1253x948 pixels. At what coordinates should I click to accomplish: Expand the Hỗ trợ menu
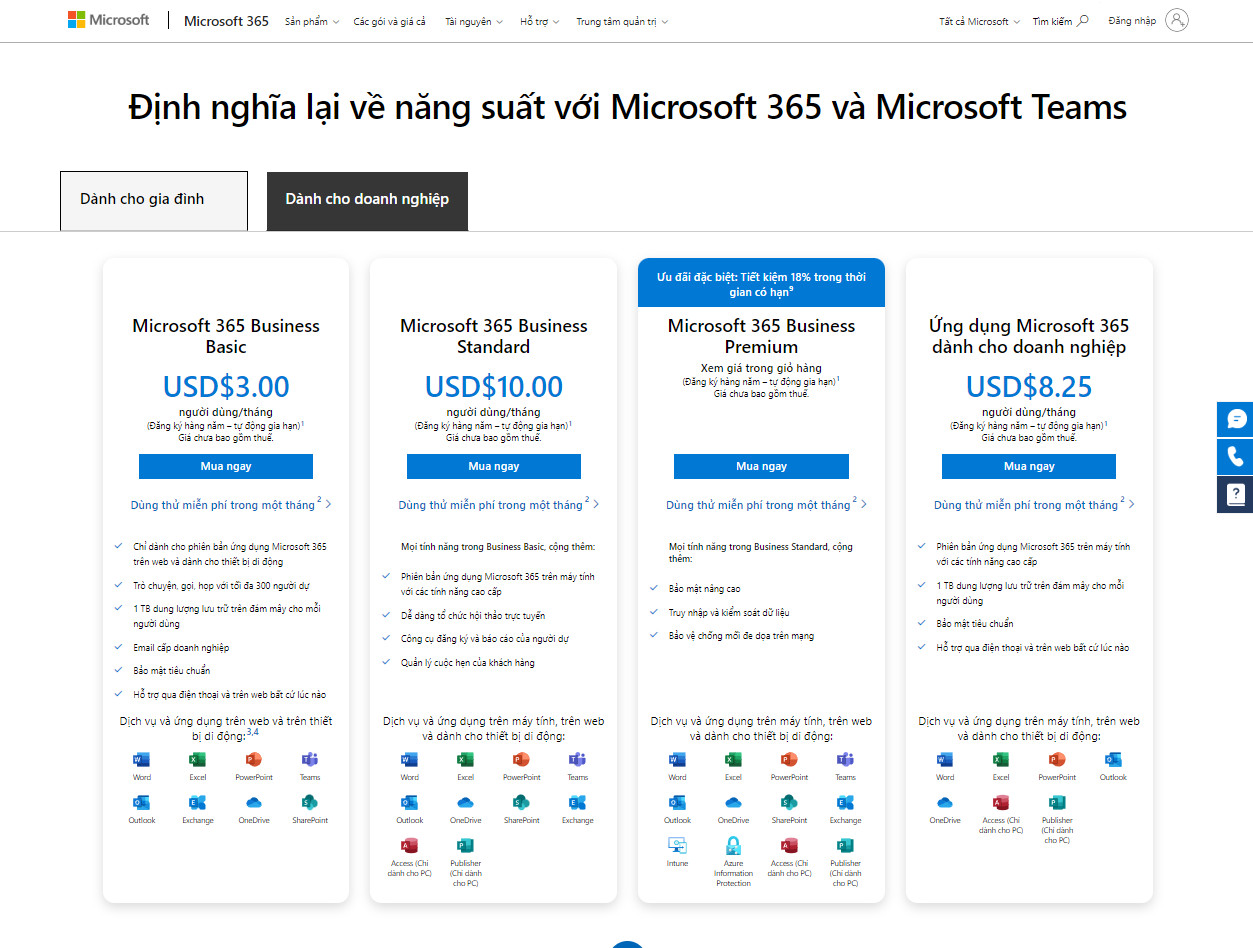[540, 21]
